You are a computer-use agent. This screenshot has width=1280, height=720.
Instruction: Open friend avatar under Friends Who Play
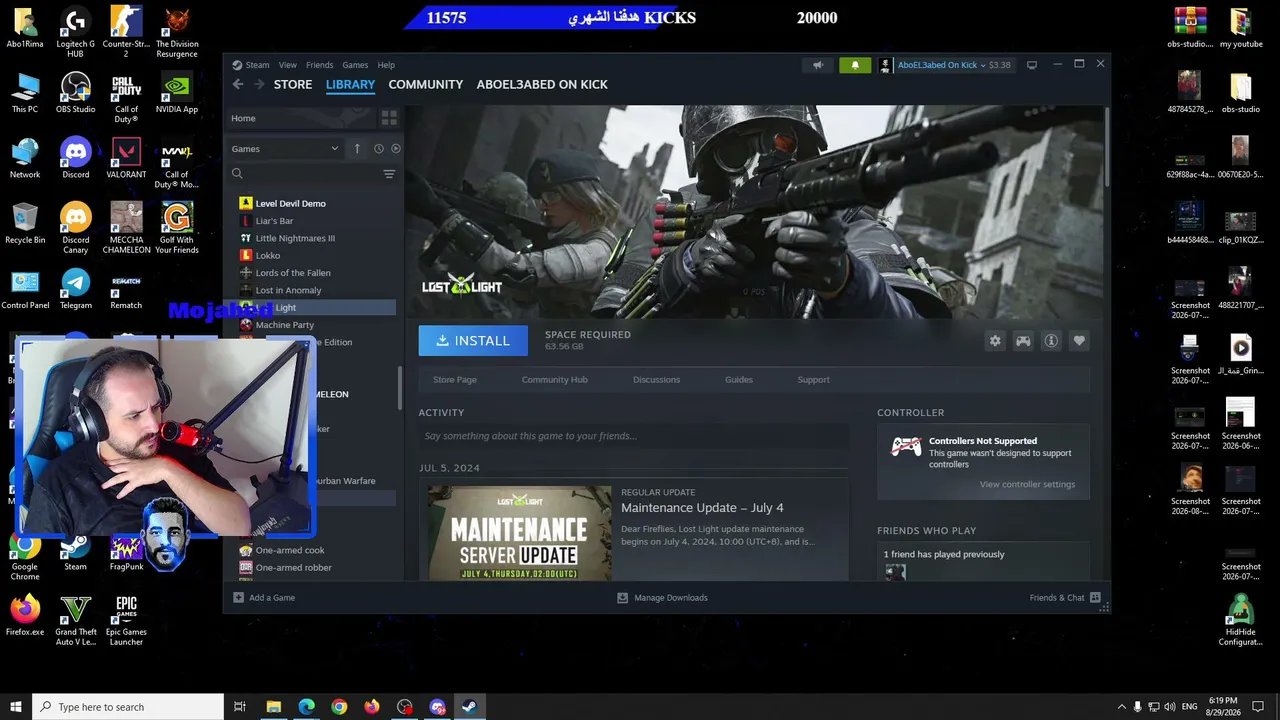coord(895,572)
